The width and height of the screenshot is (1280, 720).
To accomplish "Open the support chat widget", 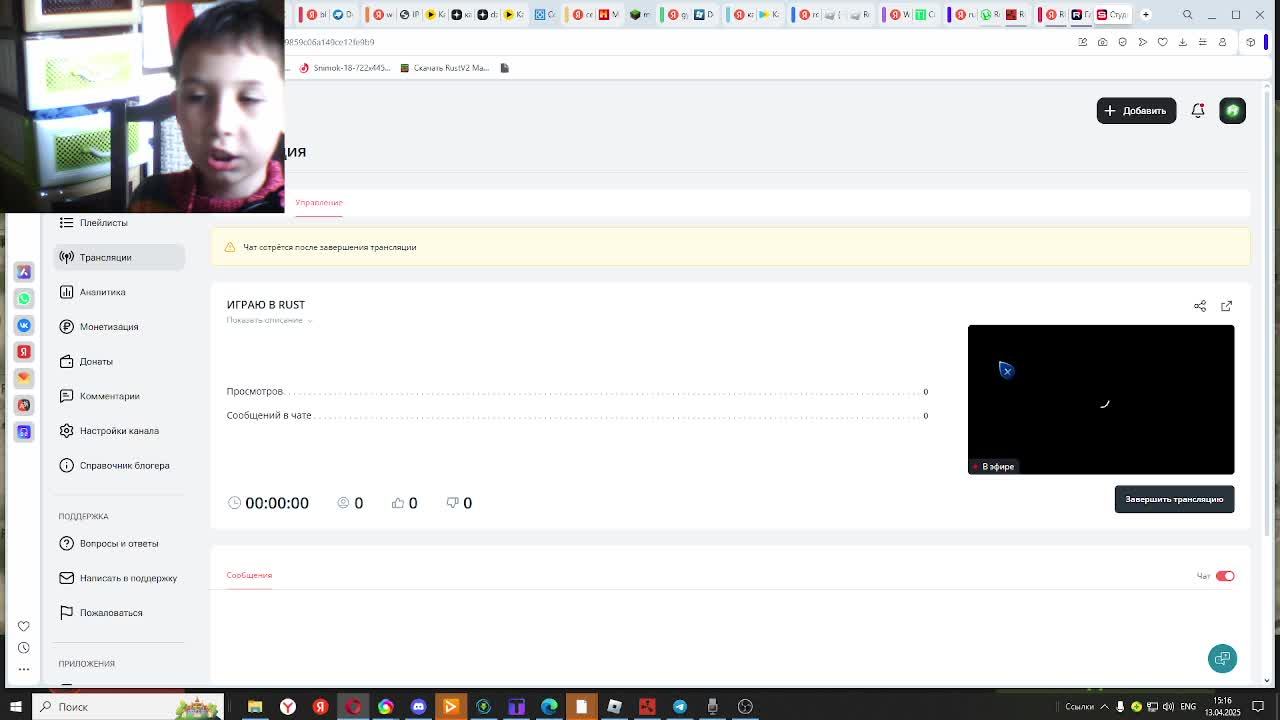I will tap(1222, 658).
